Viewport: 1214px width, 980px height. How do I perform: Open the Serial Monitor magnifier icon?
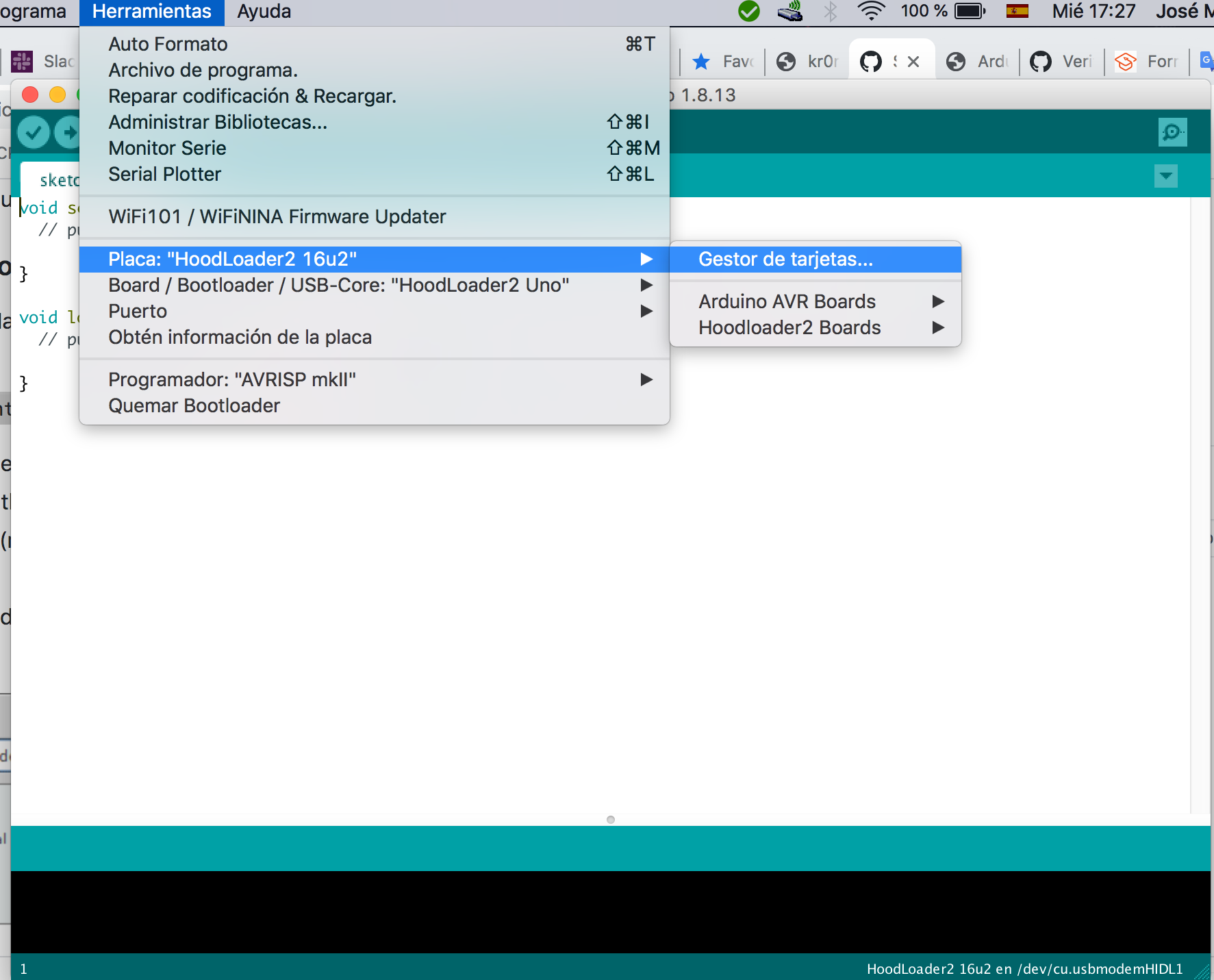(x=1172, y=132)
